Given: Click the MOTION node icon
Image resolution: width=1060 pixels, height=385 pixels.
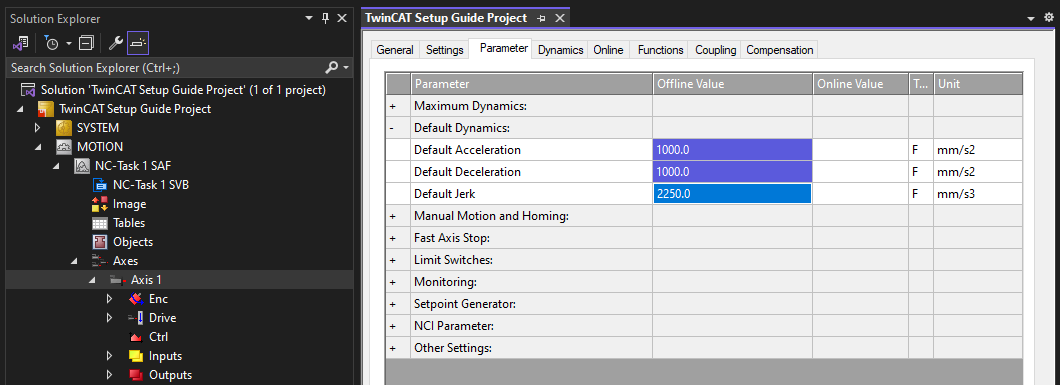Looking at the screenshot, I should [64, 147].
